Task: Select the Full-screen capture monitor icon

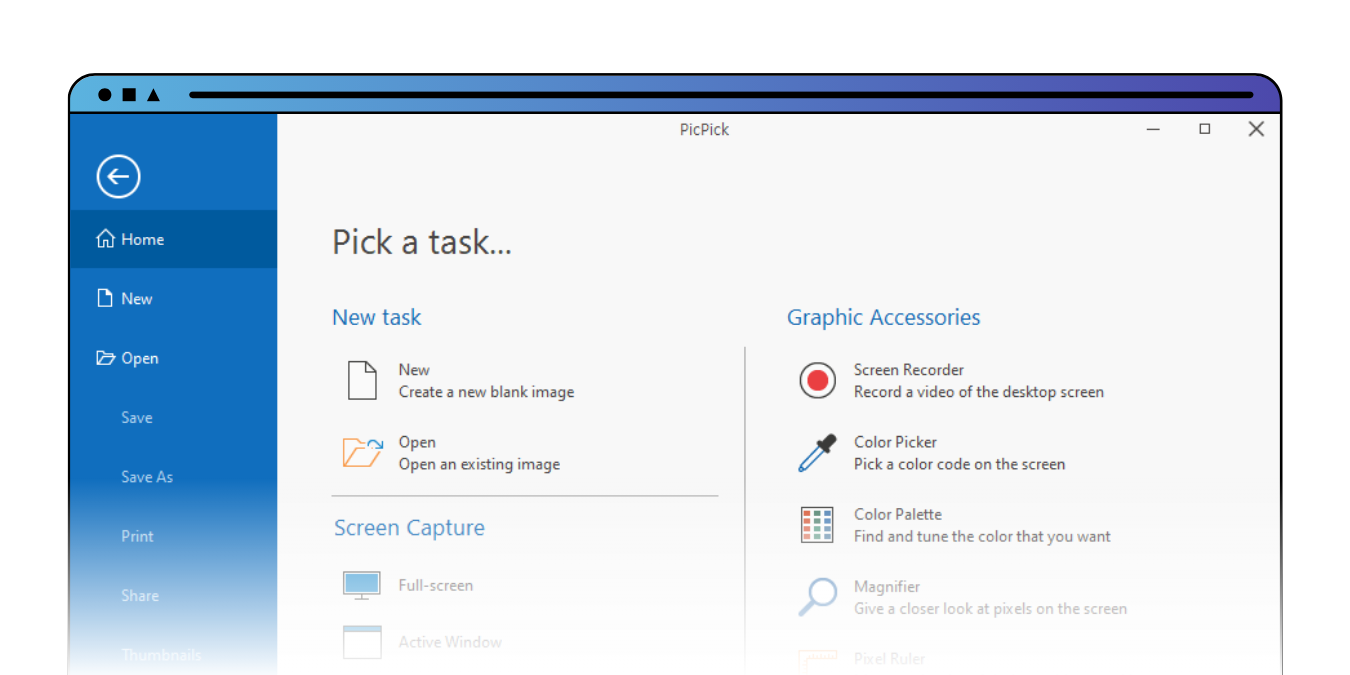Action: click(362, 585)
